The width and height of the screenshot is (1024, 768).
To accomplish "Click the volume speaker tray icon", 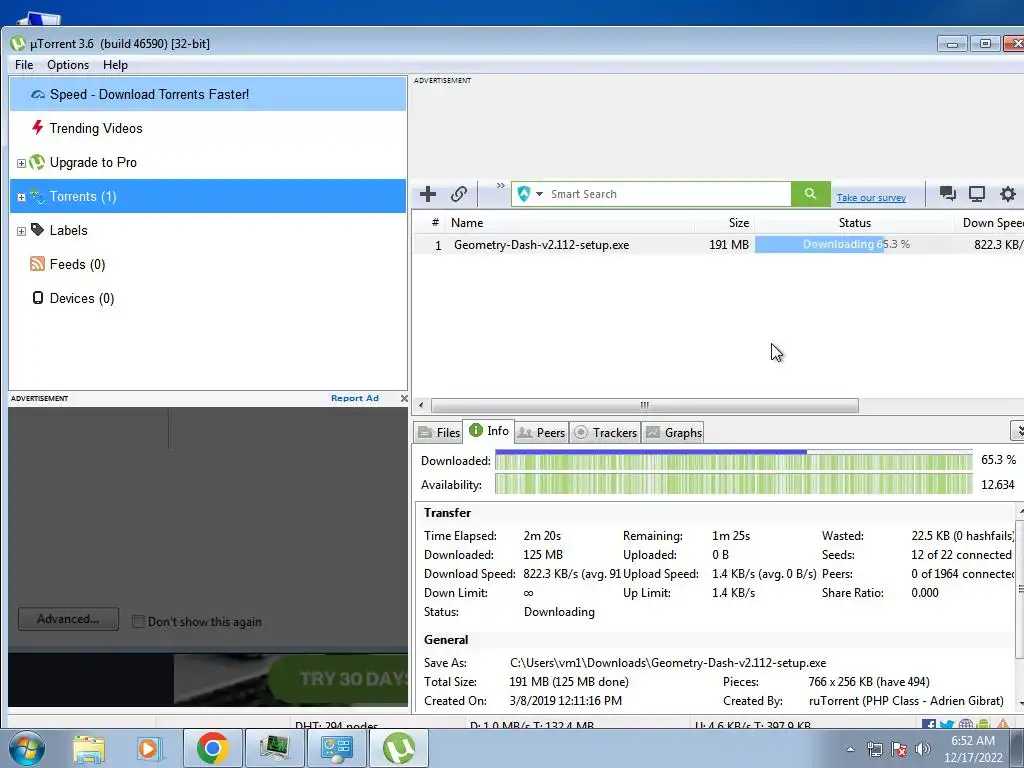I will (x=923, y=749).
